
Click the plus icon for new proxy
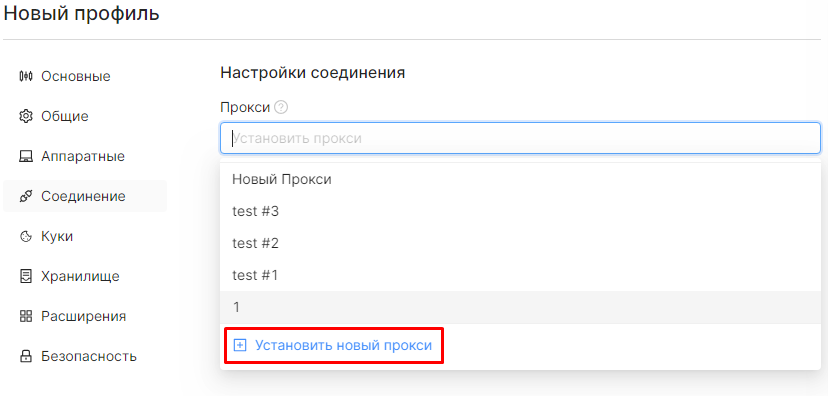point(240,345)
